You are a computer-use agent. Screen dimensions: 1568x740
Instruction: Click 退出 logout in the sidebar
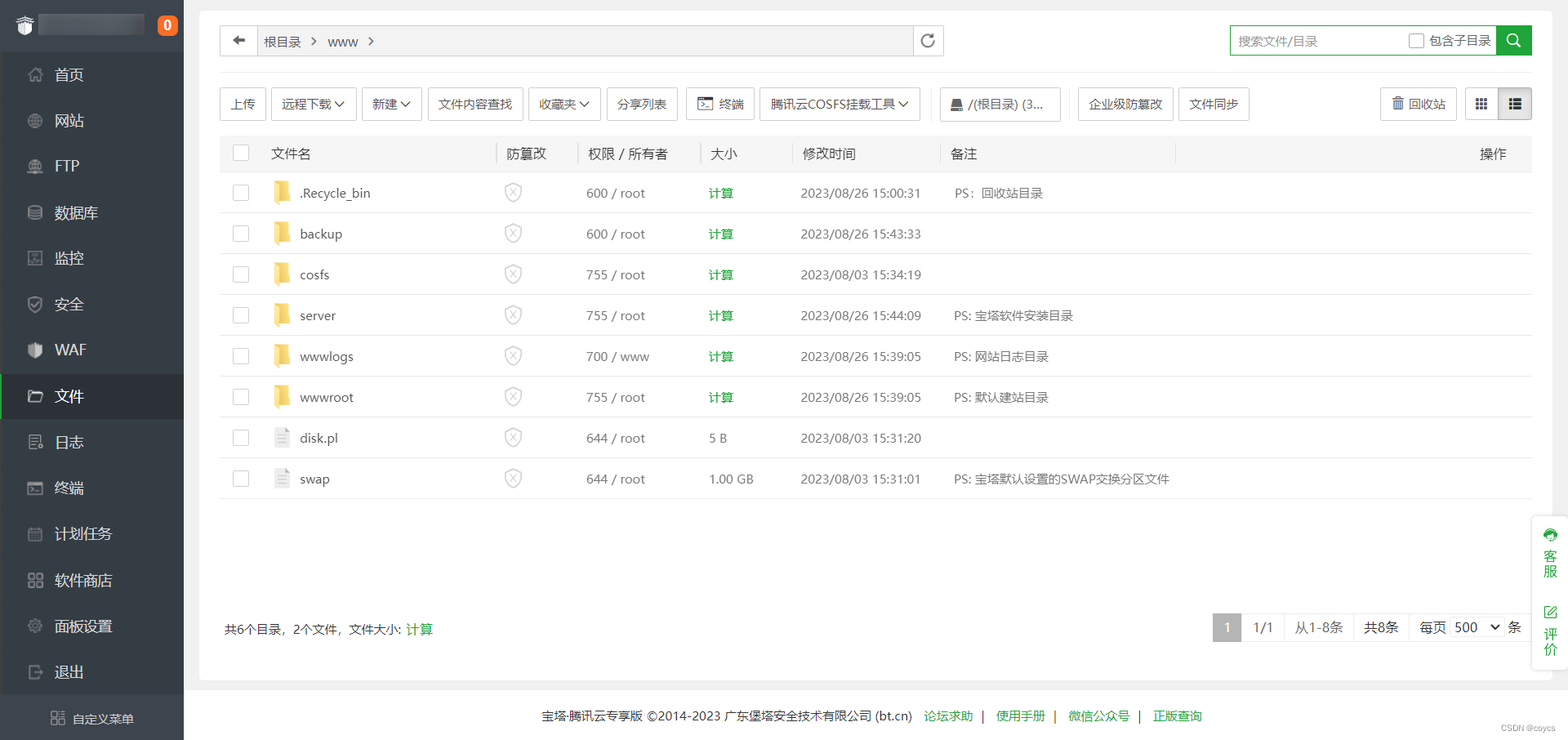(x=92, y=671)
